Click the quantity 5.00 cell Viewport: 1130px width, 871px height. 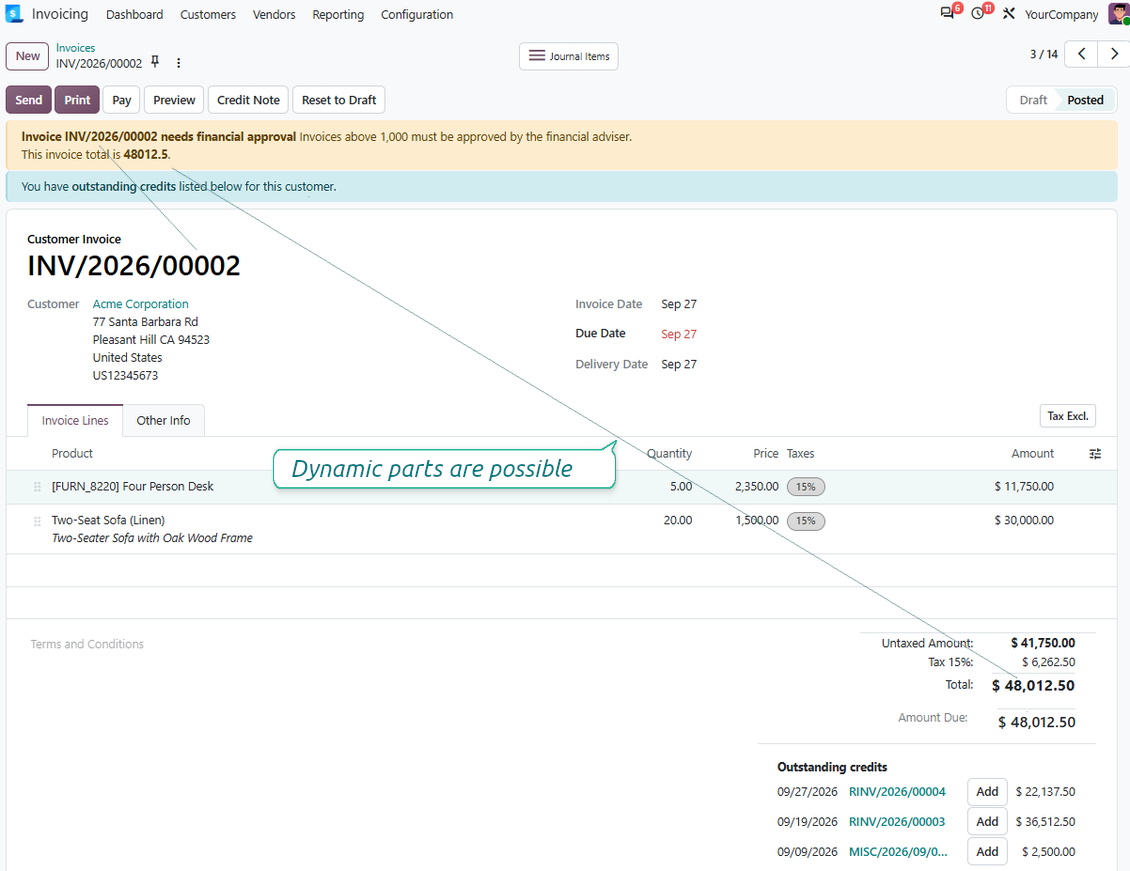point(680,487)
